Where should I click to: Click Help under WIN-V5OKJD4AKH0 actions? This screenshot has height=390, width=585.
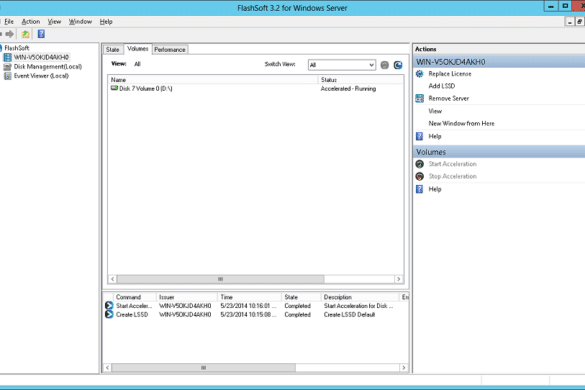click(435, 136)
